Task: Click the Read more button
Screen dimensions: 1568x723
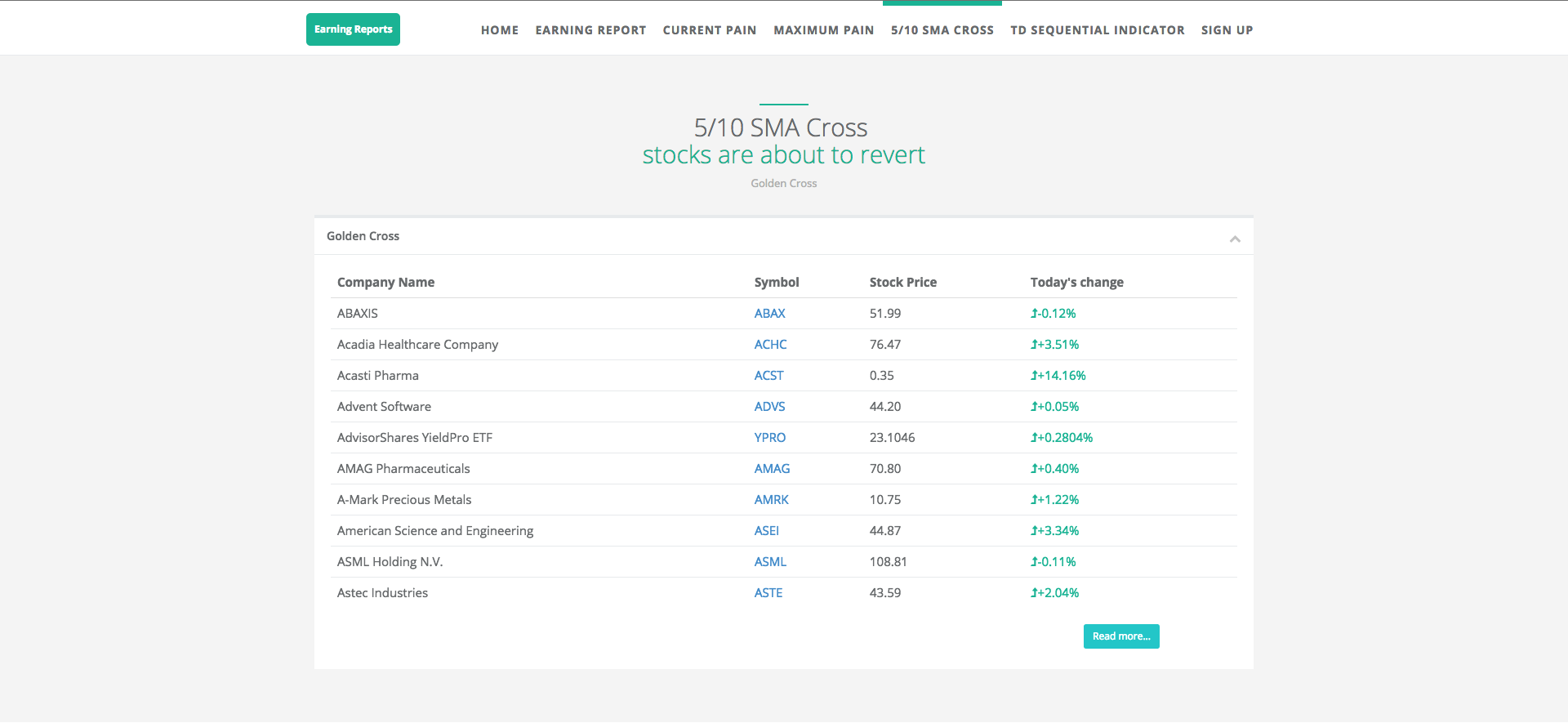Action: (x=1121, y=636)
